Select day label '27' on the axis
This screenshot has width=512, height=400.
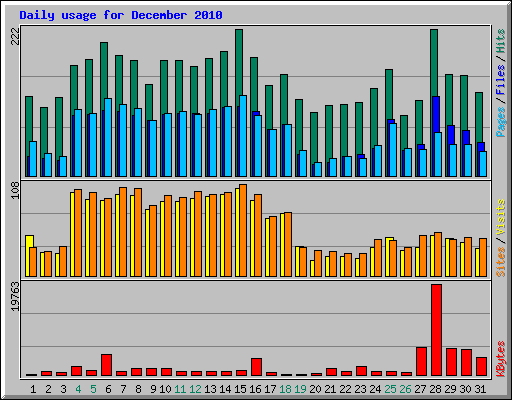pos(420,389)
